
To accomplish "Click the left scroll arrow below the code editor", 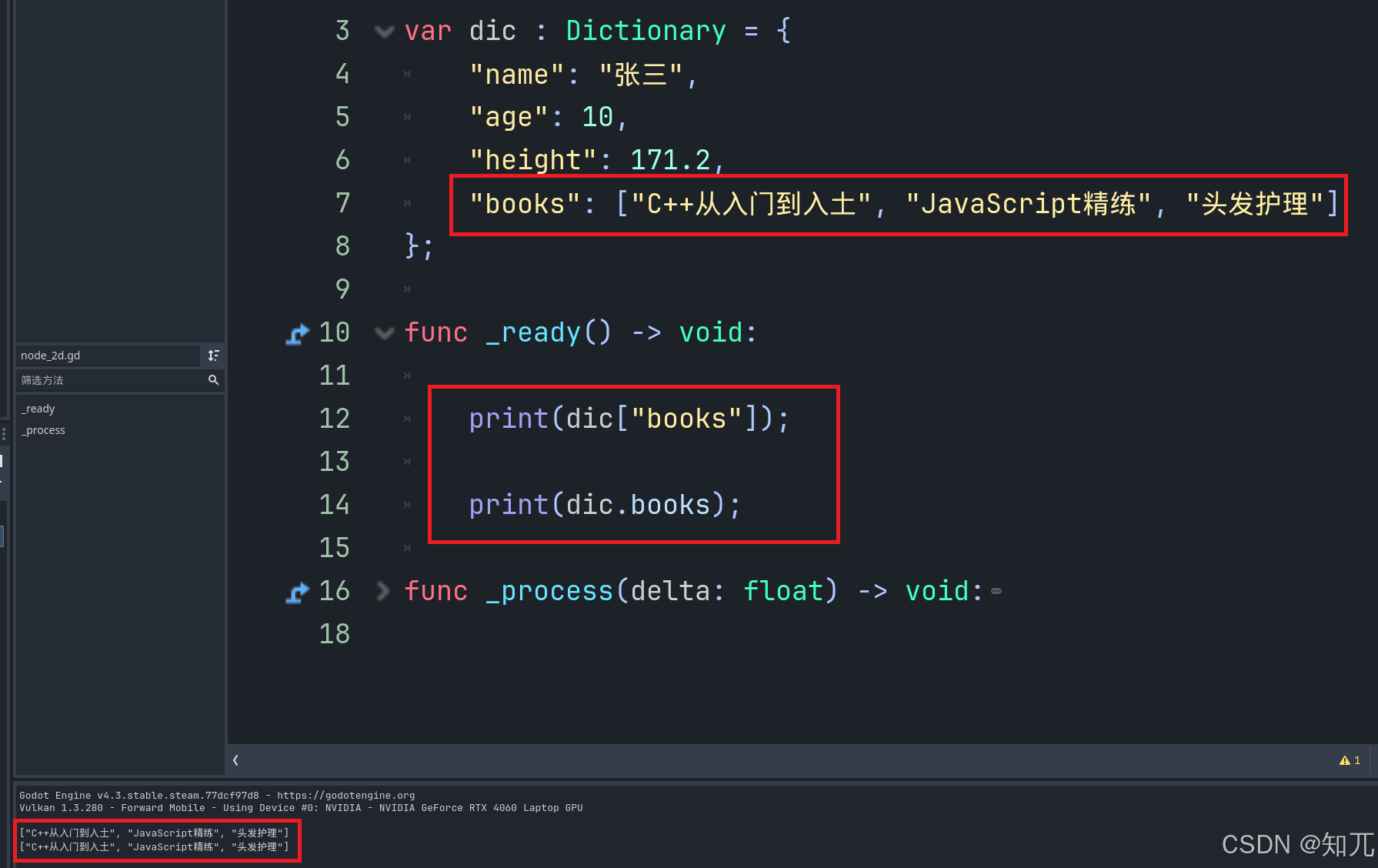I will (x=235, y=760).
